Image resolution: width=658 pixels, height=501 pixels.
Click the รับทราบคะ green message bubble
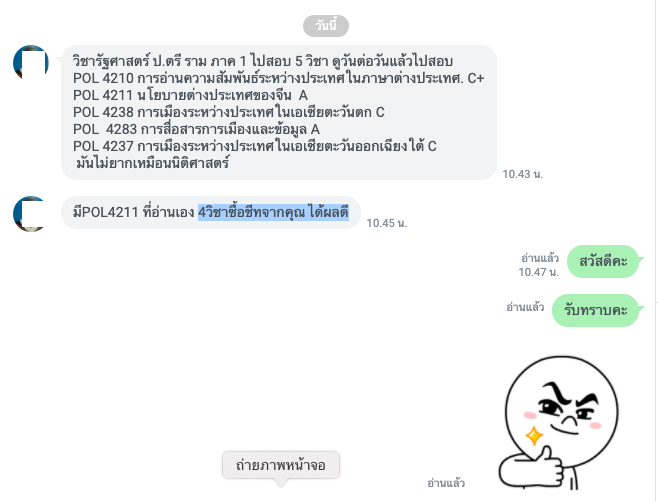(595, 311)
